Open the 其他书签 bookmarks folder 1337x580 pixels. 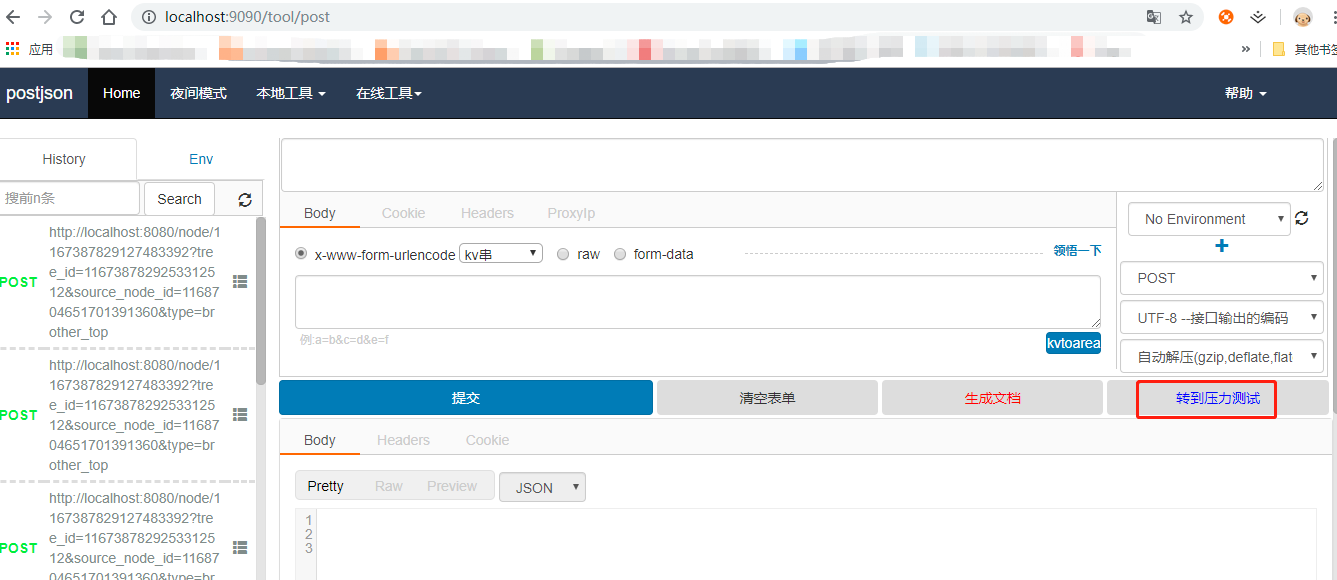(x=1304, y=48)
